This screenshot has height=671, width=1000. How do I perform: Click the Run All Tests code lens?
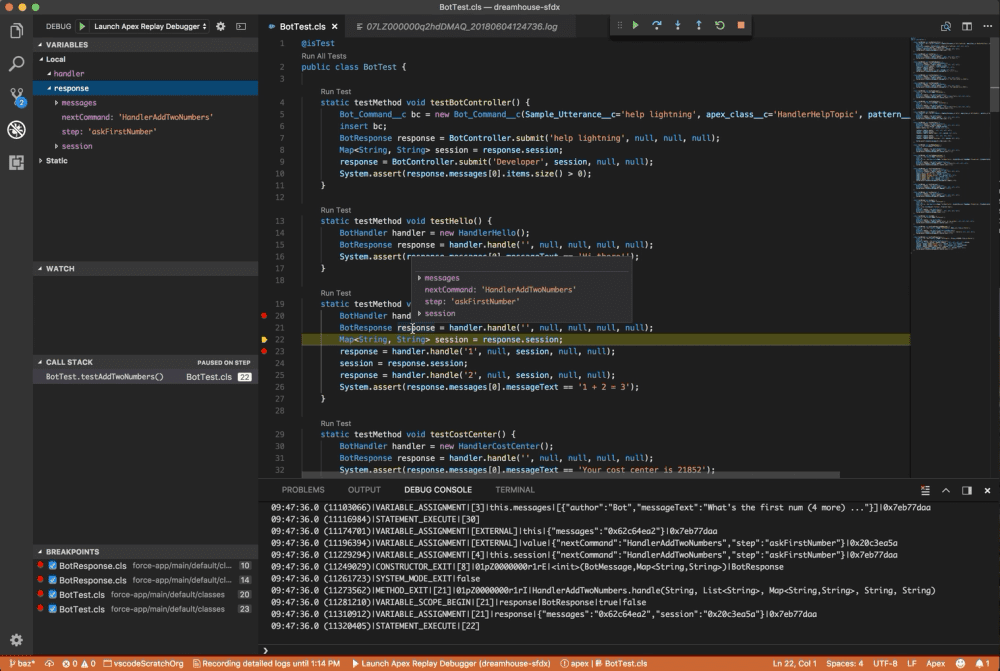click(x=324, y=56)
